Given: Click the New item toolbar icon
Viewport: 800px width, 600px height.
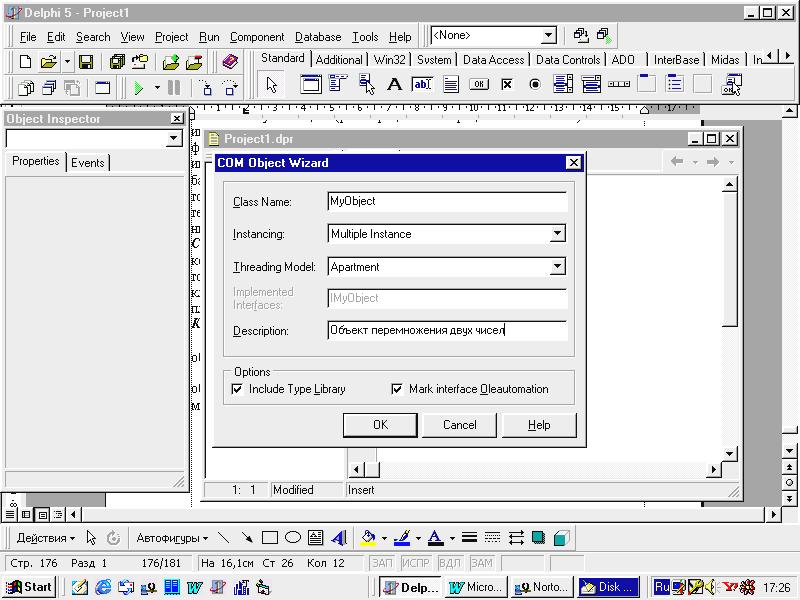Looking at the screenshot, I should pyautogui.click(x=25, y=62).
